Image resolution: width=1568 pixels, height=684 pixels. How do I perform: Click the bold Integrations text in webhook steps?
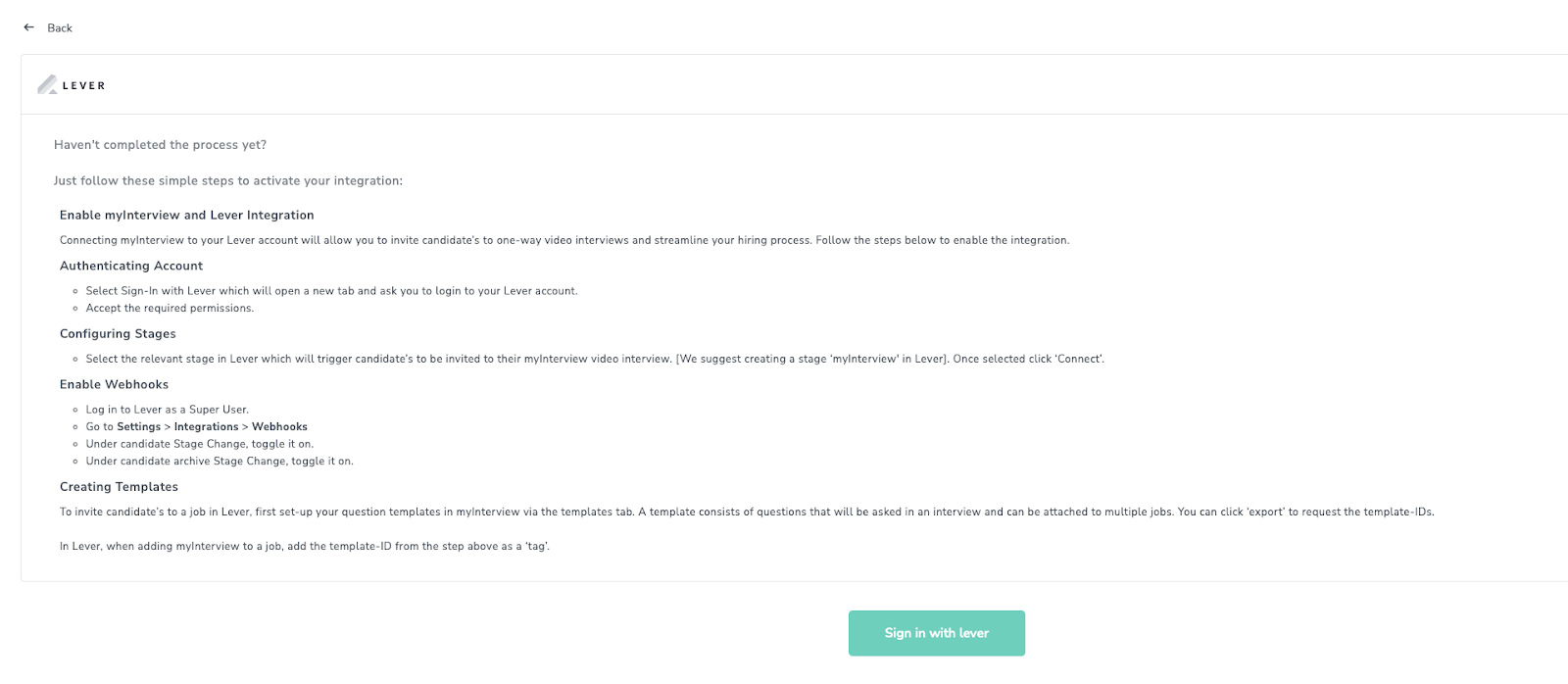click(206, 427)
